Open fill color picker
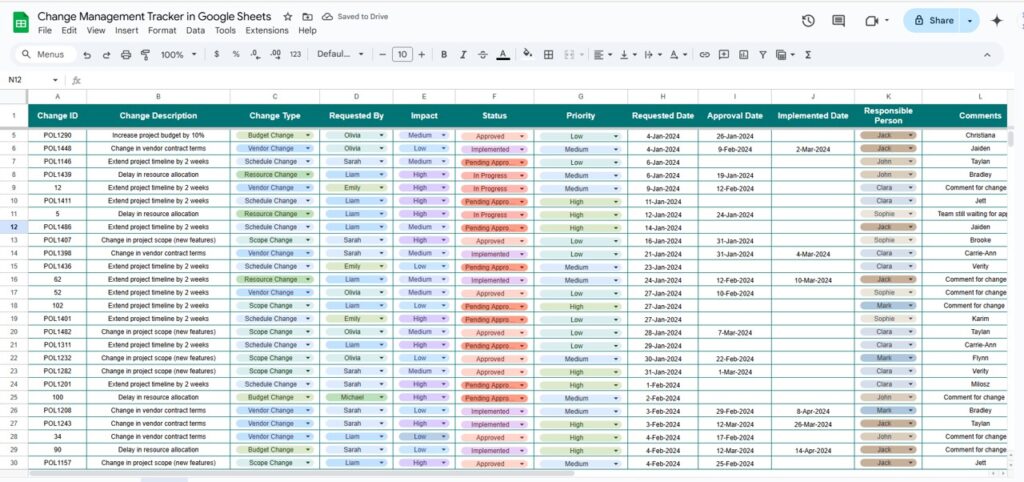This screenshot has width=1024, height=482. click(x=528, y=55)
